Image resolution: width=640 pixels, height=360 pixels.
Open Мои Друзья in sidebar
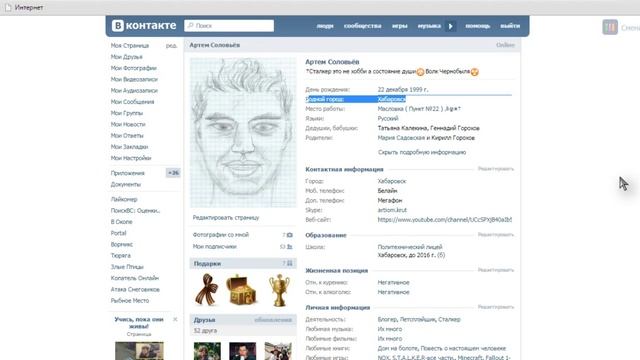coord(127,57)
